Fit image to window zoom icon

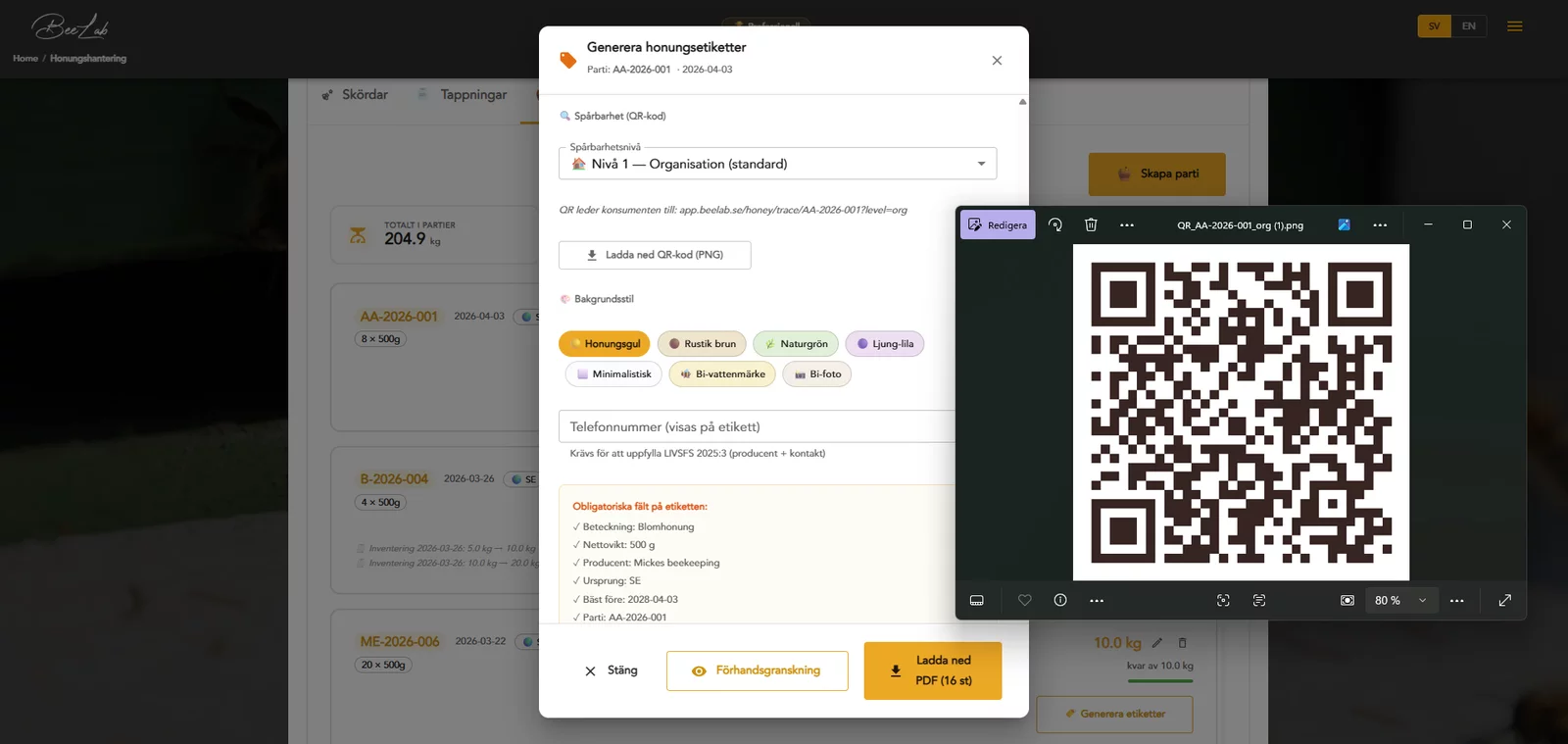1347,600
